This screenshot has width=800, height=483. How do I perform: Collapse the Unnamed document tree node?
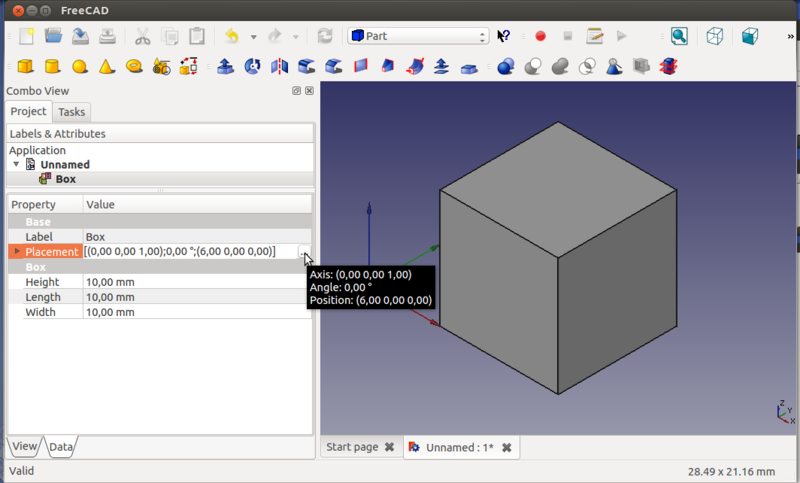pos(17,164)
